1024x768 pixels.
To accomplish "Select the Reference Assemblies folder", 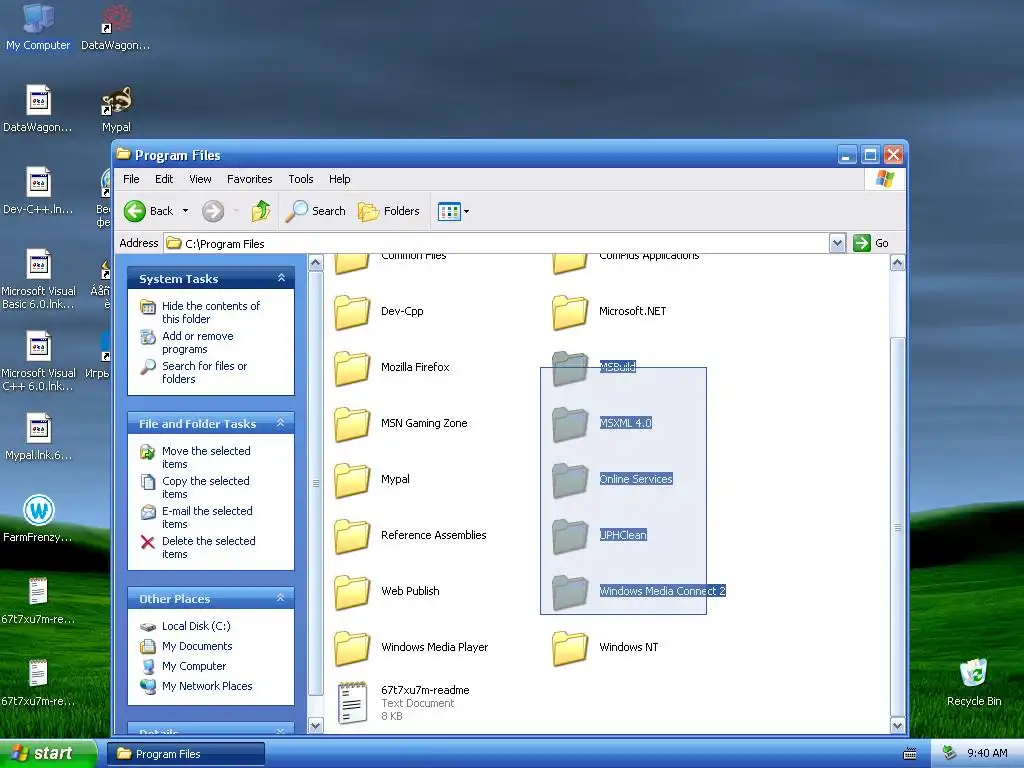I will (410, 536).
